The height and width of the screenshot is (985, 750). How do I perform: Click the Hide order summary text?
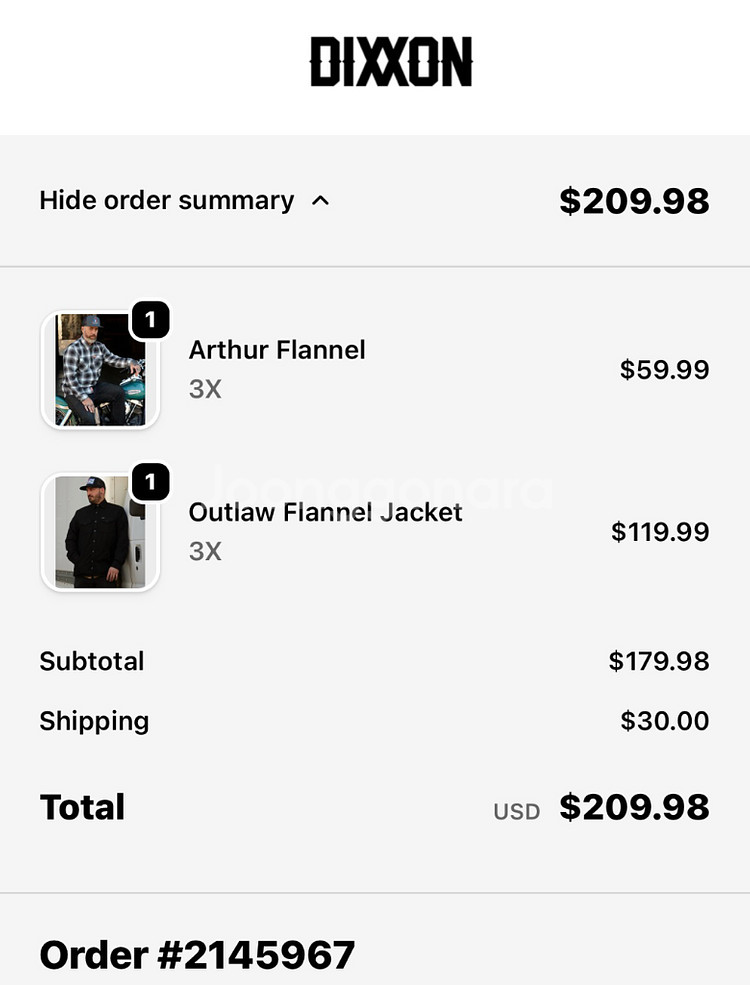tap(167, 201)
